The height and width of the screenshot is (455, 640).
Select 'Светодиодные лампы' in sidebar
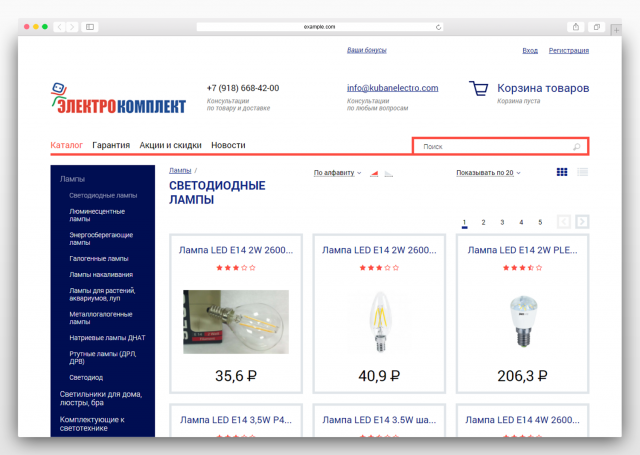coord(103,195)
